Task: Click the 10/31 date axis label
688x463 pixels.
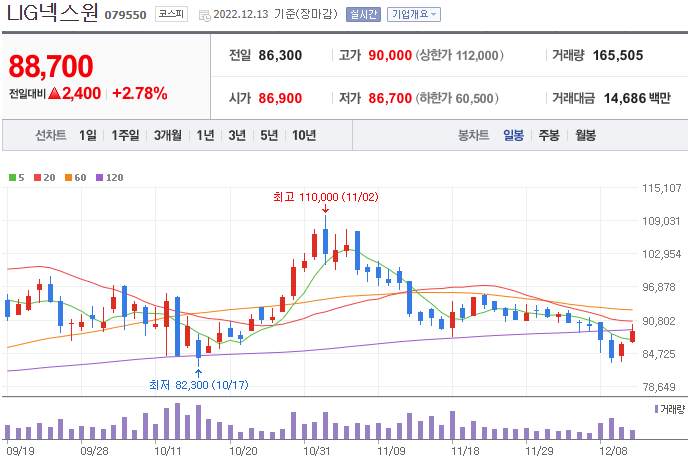Action: tap(317, 451)
